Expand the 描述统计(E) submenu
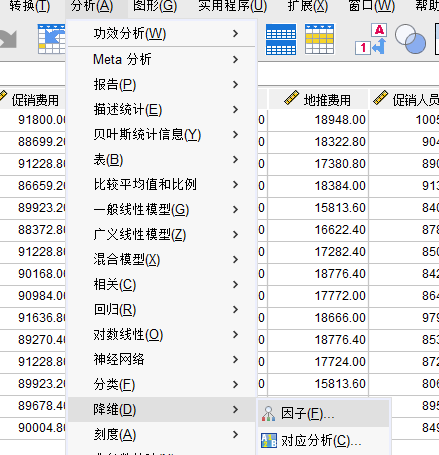Viewport: 439px width, 455px height. click(162, 110)
